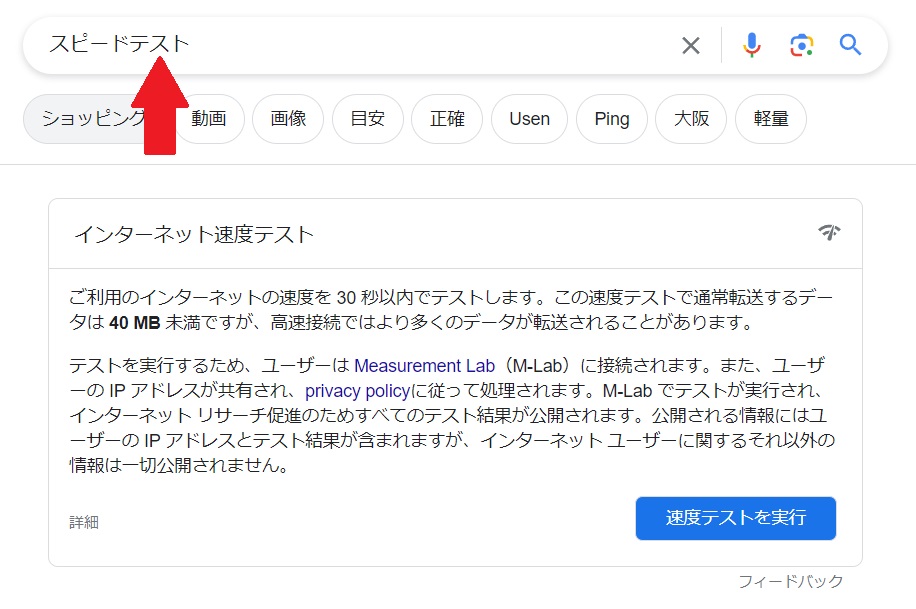
Task: Select the 軽量 suggestion chip
Action: tap(771, 119)
